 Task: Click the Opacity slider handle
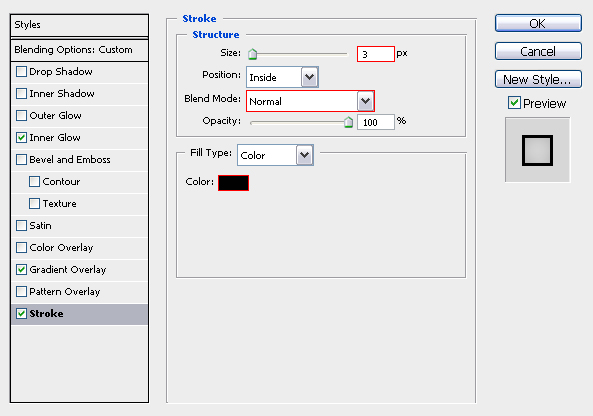tap(348, 122)
